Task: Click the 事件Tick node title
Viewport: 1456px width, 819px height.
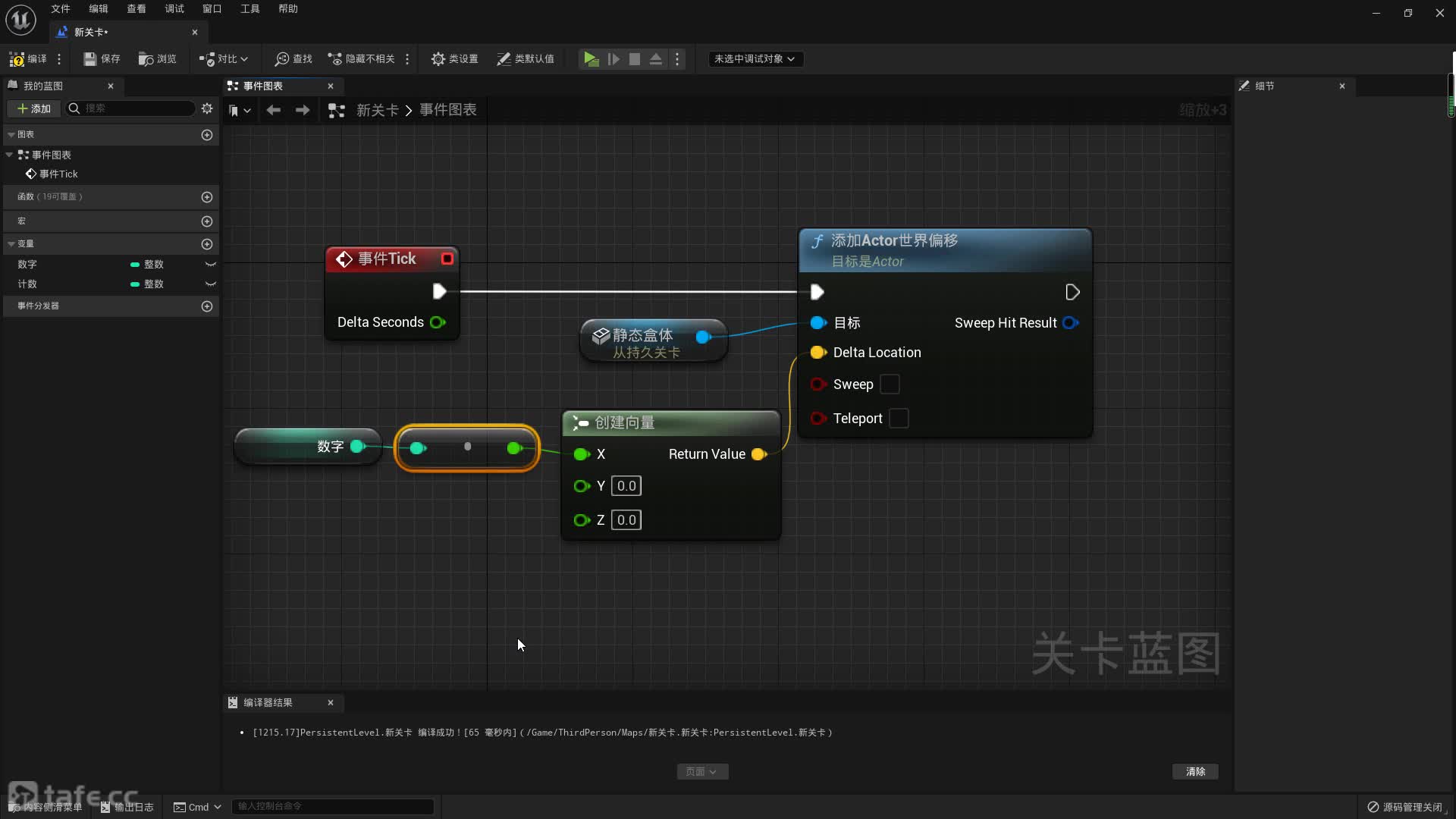Action: click(387, 259)
